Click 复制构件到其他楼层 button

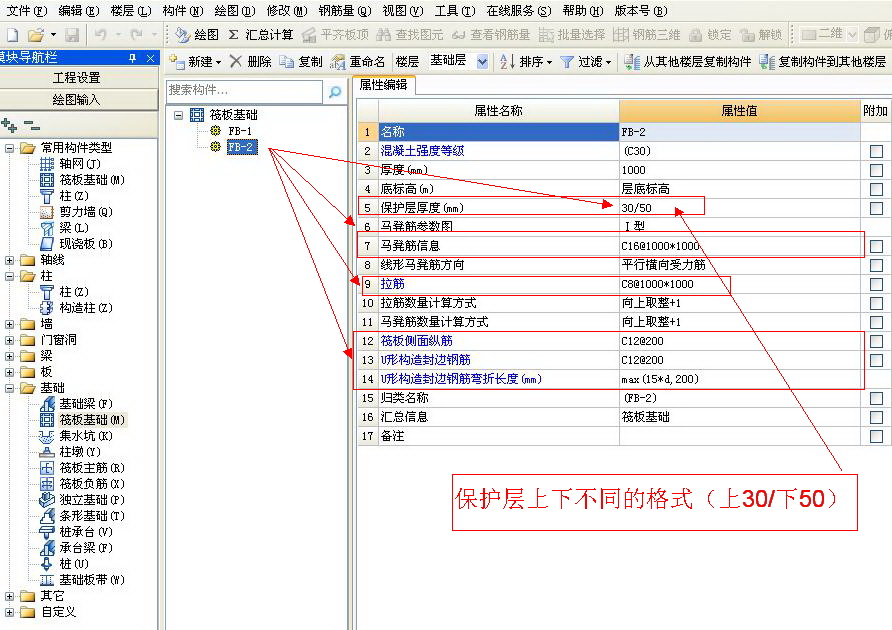click(x=823, y=61)
